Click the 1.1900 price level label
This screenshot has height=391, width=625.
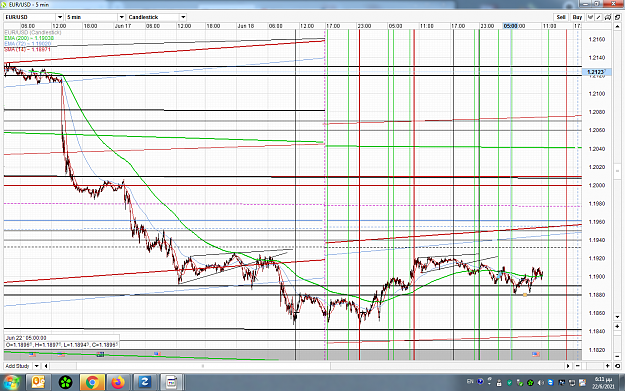(x=597, y=277)
